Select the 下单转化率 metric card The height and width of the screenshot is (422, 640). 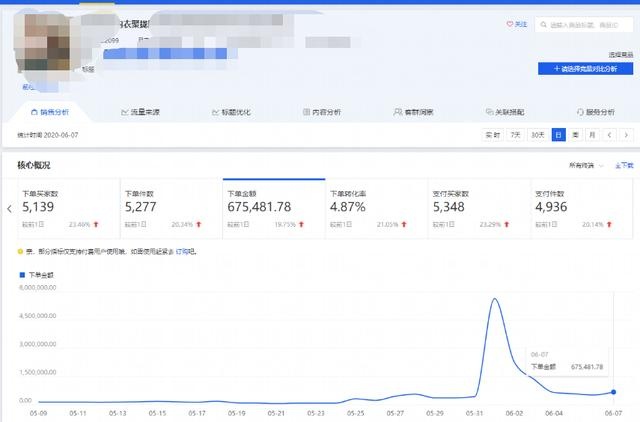point(376,208)
